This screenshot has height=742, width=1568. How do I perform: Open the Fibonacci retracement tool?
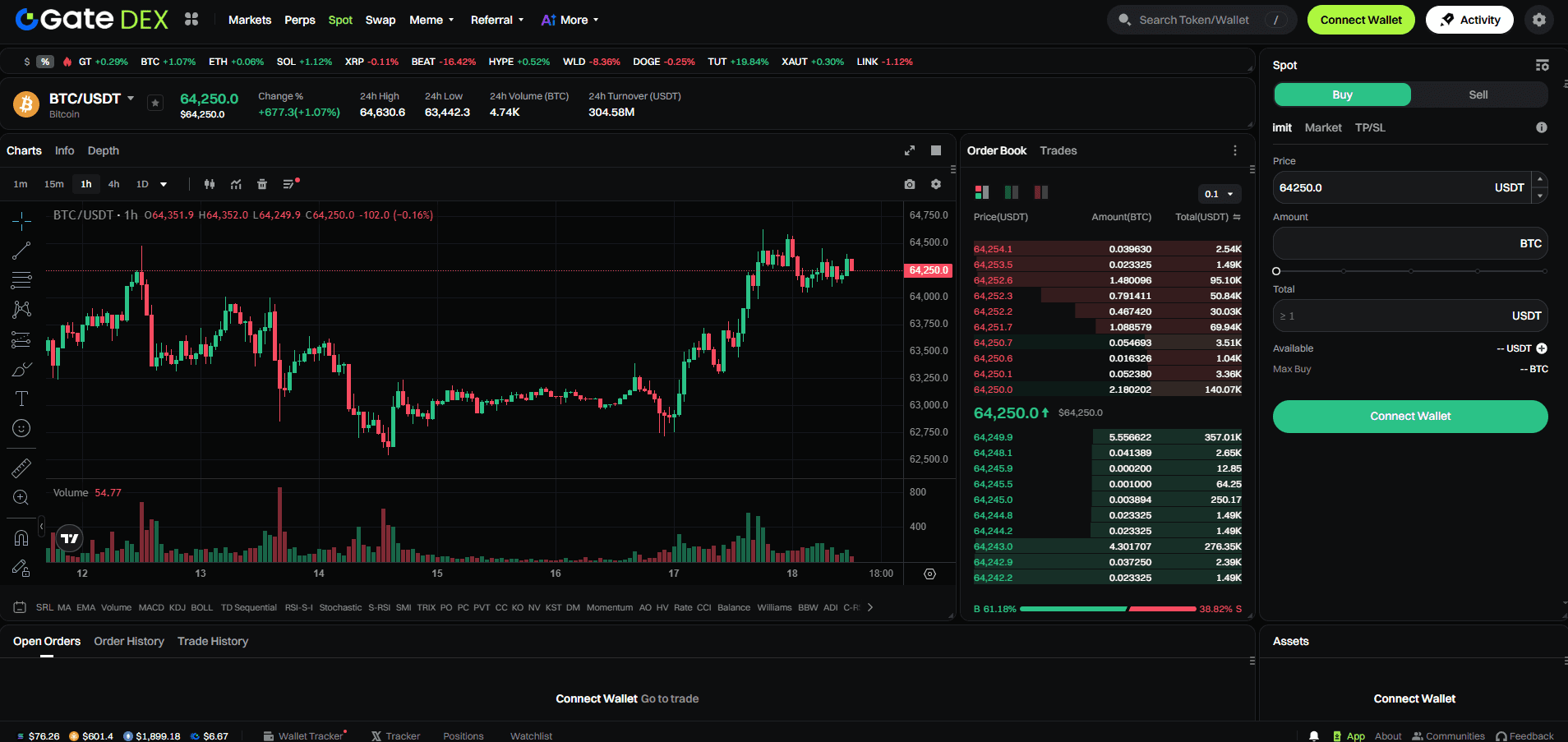click(21, 280)
